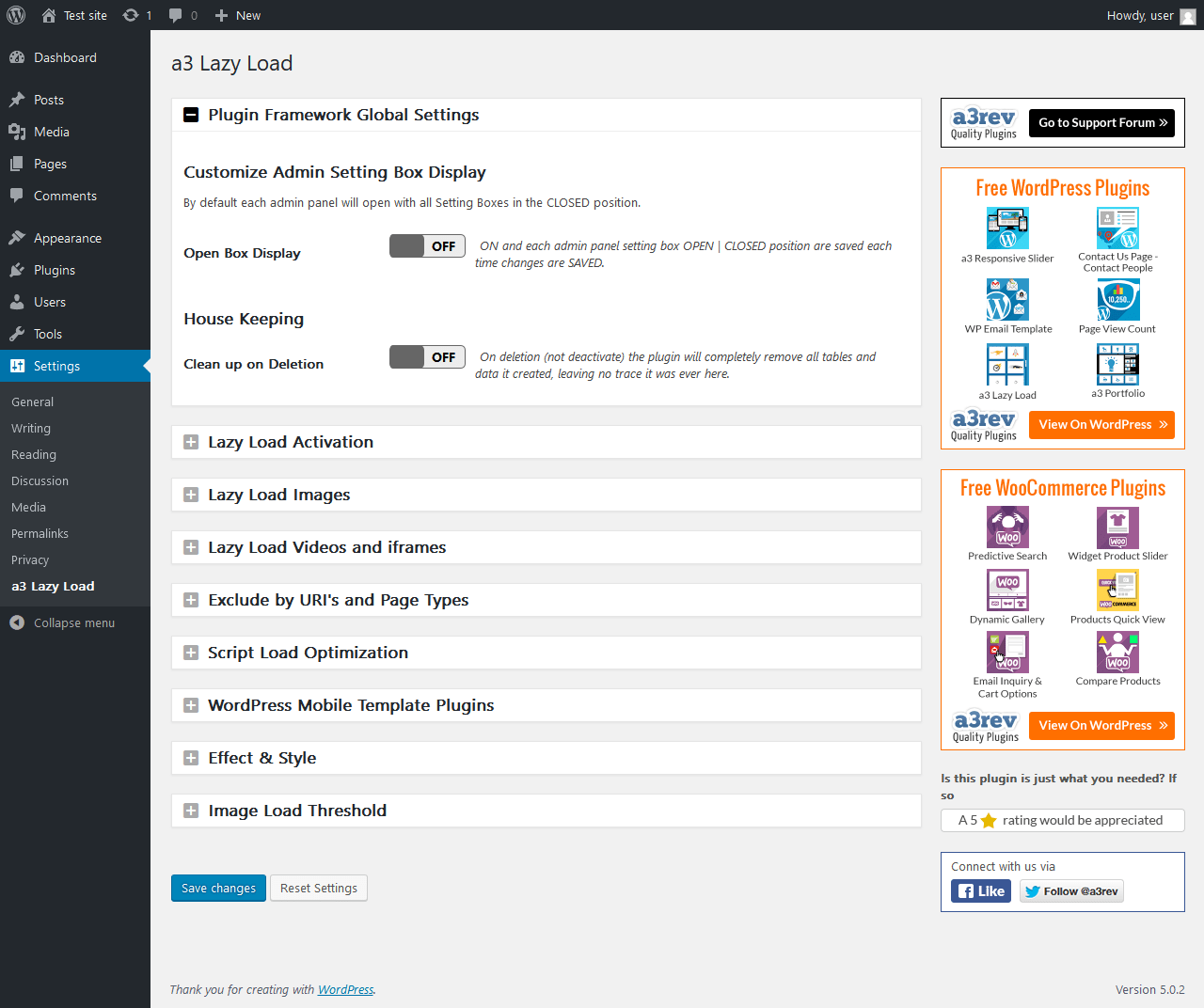The width and height of the screenshot is (1204, 1008).
Task: Expand Lazy Load Videos and iframes section
Action: (x=191, y=547)
